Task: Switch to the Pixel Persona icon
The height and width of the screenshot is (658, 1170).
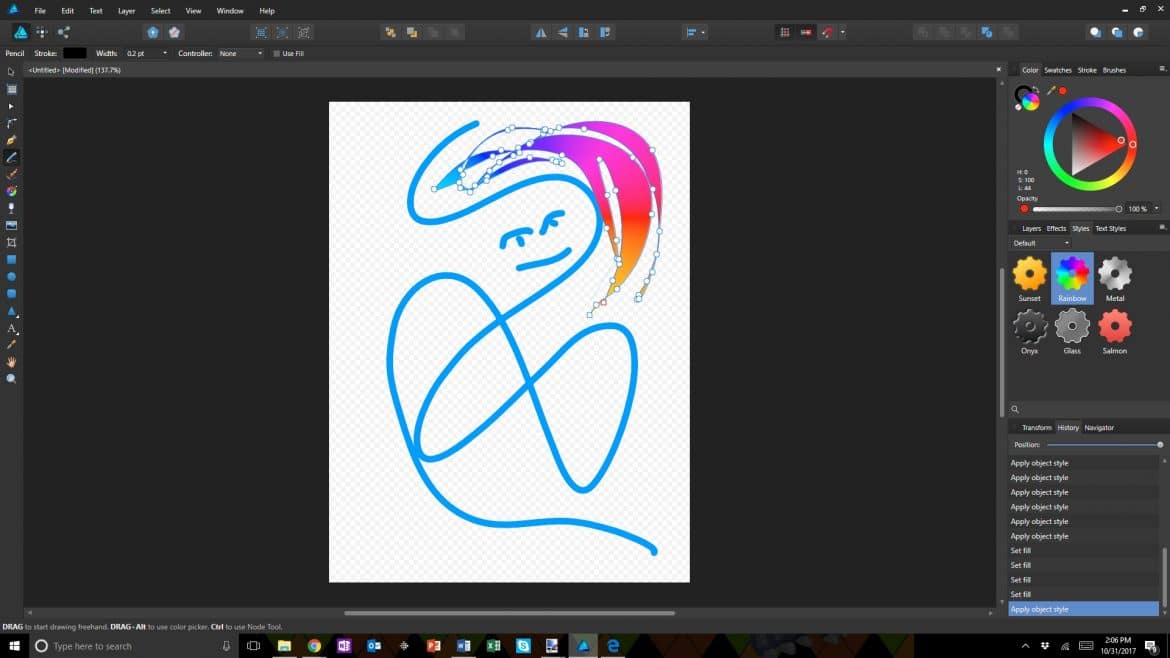Action: coord(41,32)
